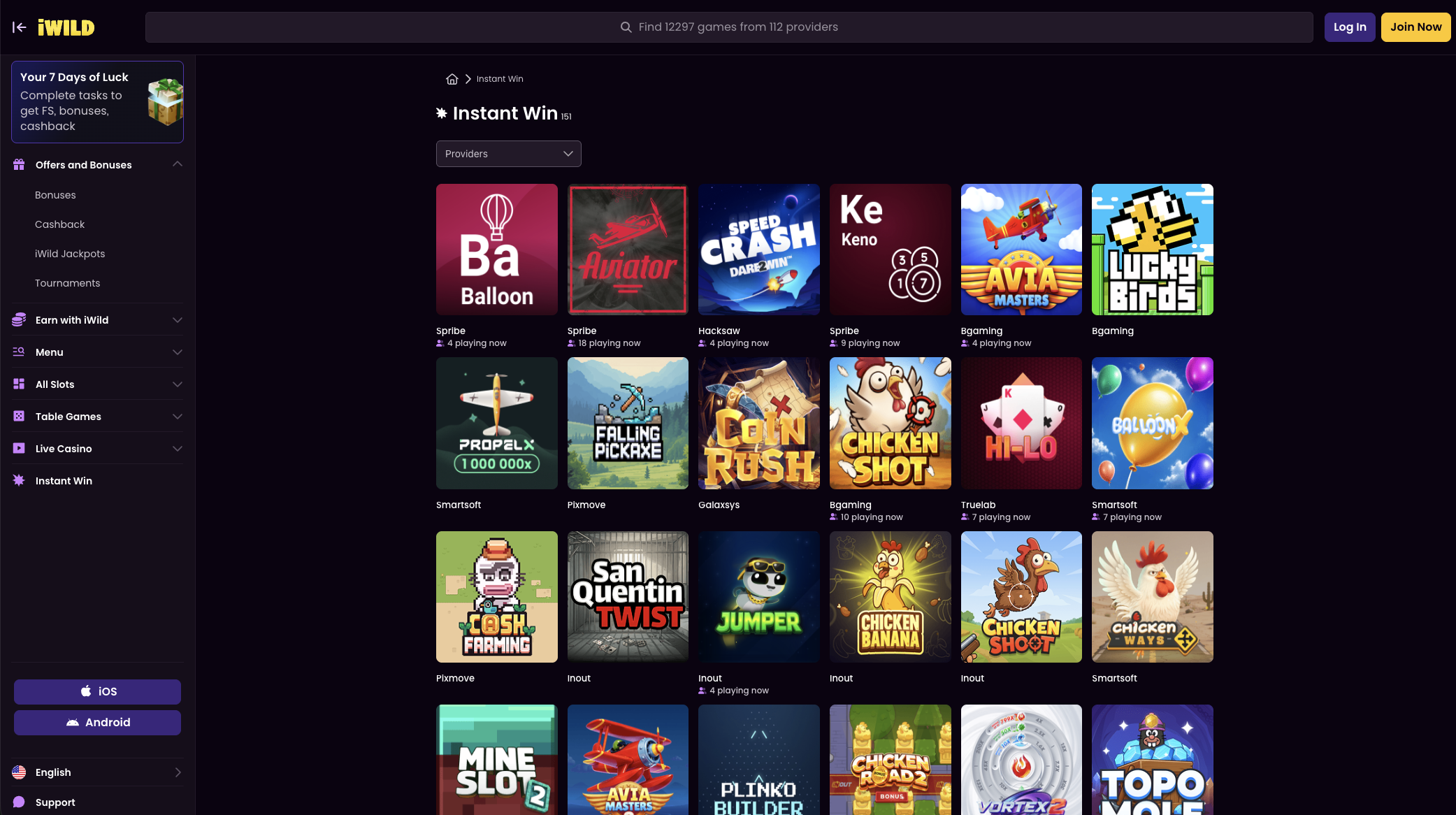
Task: Open the Jumper game tile
Action: coord(759,597)
